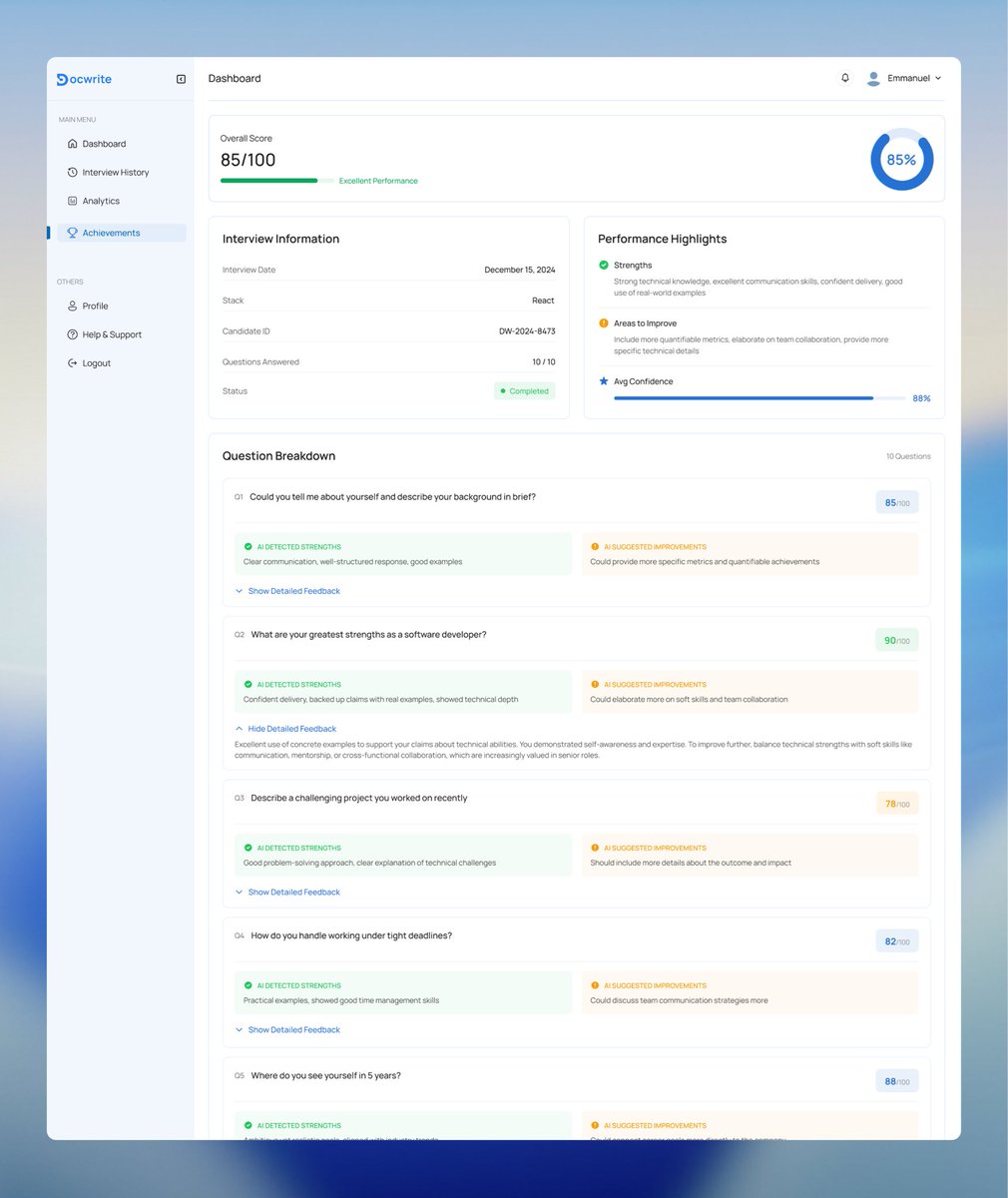This screenshot has height=1198, width=1008.
Task: Click the Dashboard page title
Action: click(x=235, y=78)
